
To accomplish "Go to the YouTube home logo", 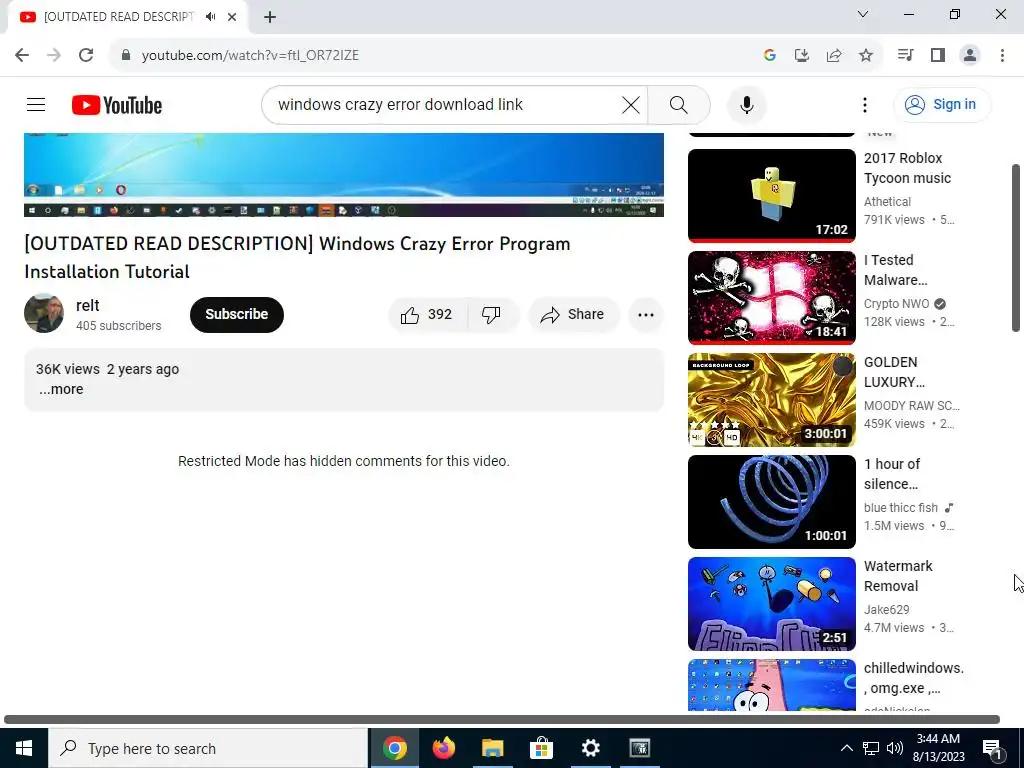I will tap(117, 105).
